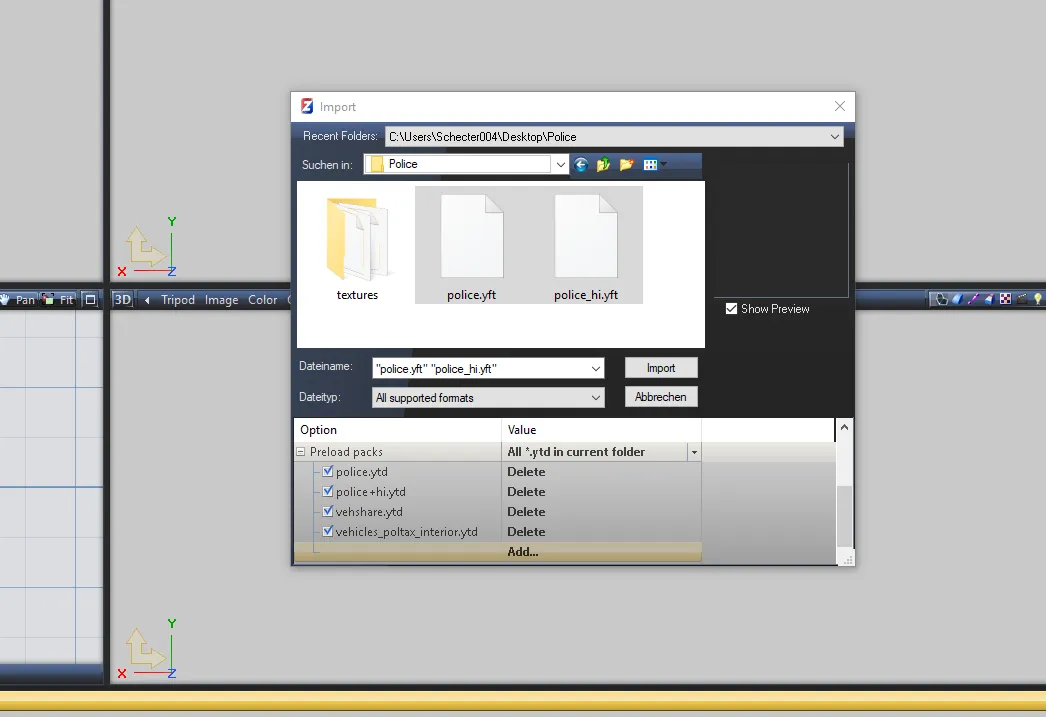Collapse the Preload packs tree group
Screen dimensions: 1046x717
click(301, 452)
